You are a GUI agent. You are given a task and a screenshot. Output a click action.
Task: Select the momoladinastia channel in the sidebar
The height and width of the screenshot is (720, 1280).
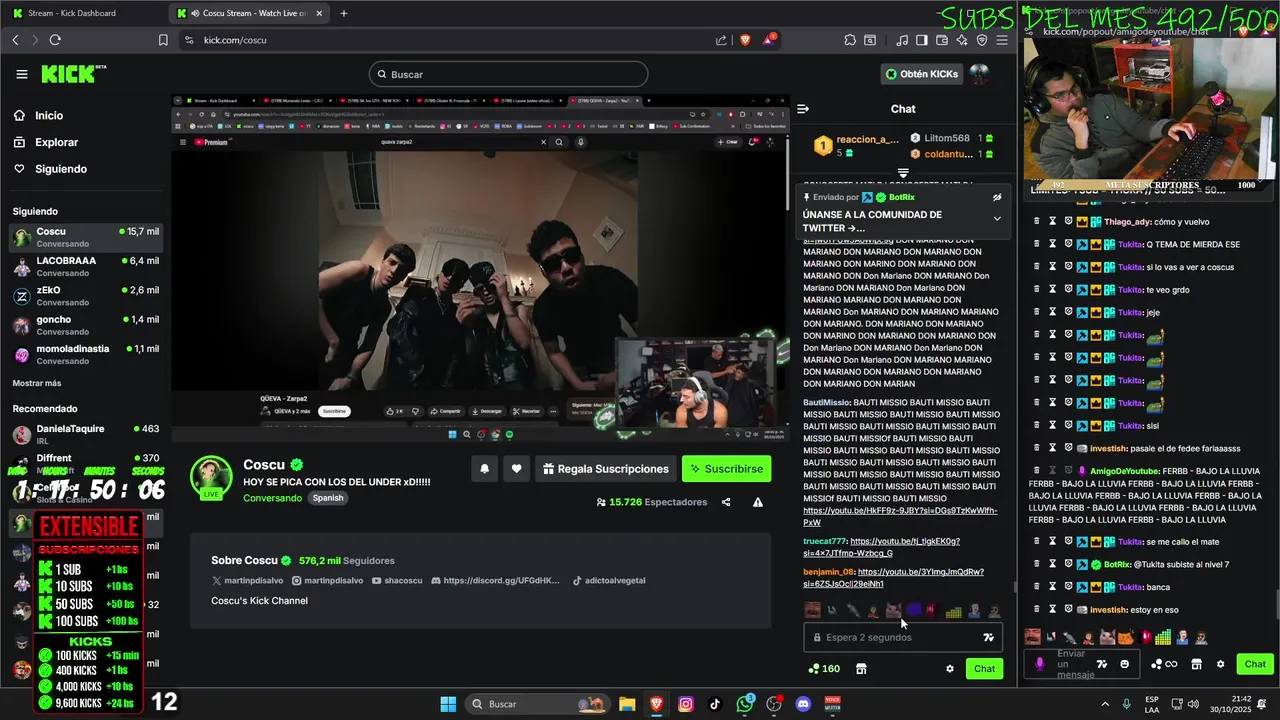tap(85, 354)
